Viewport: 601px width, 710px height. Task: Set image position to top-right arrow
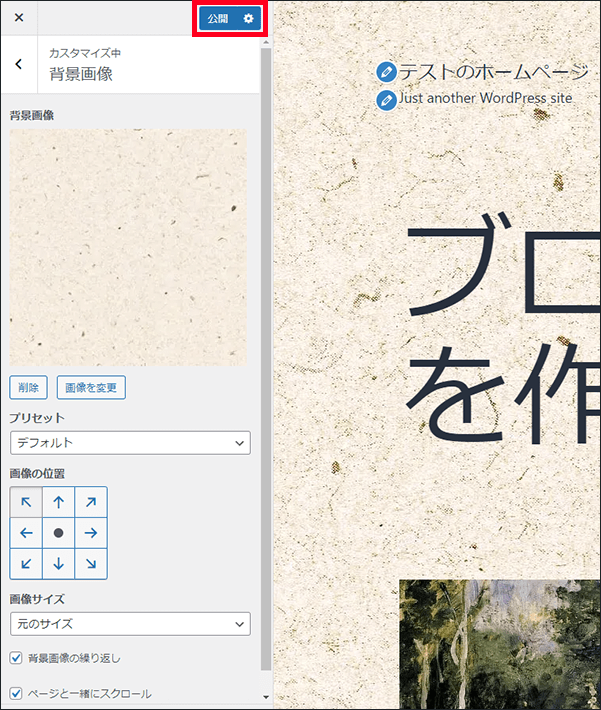[90, 503]
